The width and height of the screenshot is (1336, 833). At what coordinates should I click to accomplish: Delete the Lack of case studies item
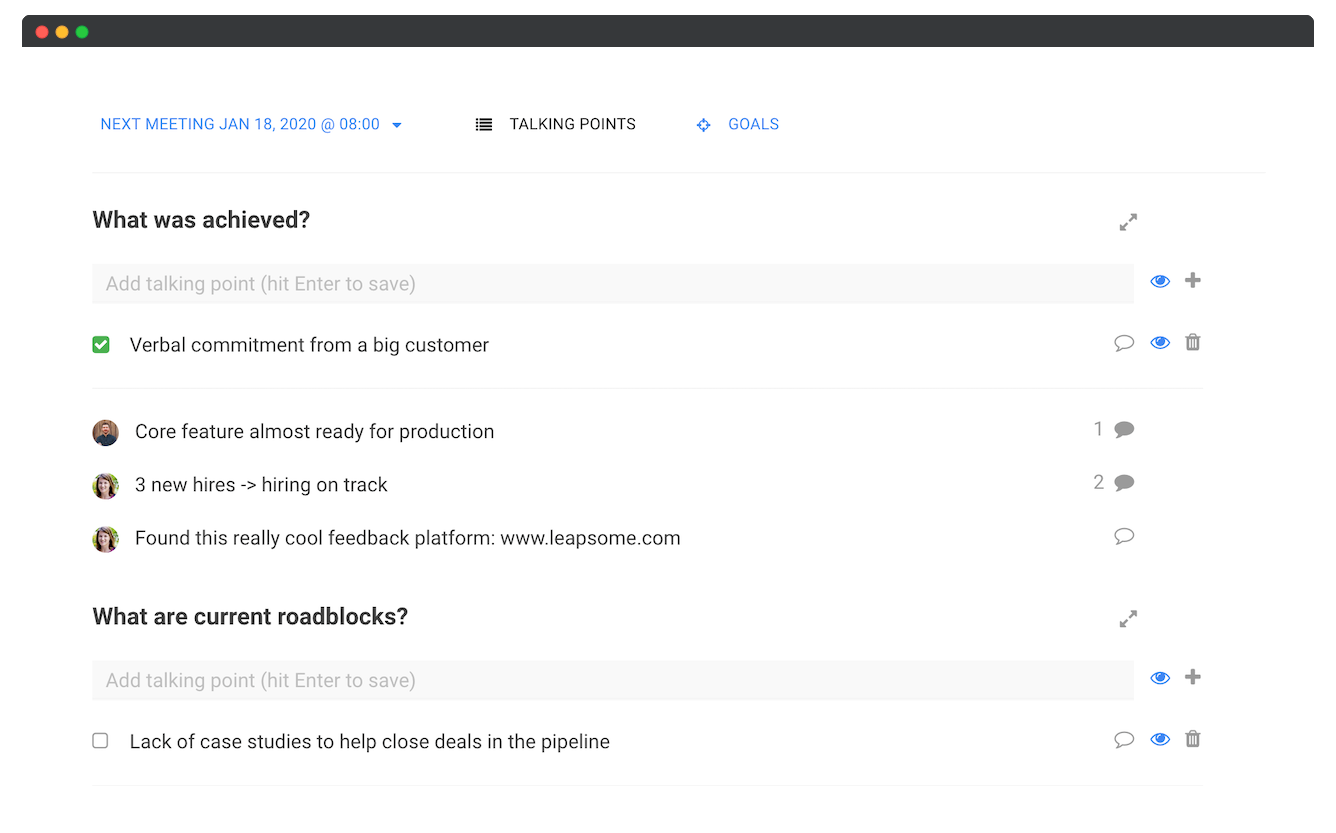(x=1192, y=740)
